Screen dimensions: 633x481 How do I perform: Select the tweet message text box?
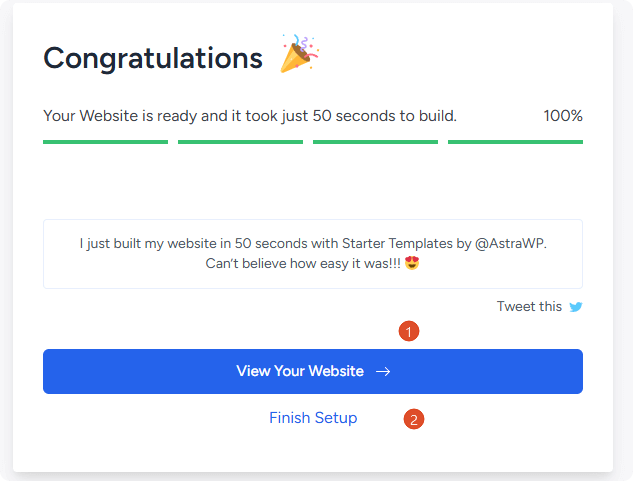[312, 254]
